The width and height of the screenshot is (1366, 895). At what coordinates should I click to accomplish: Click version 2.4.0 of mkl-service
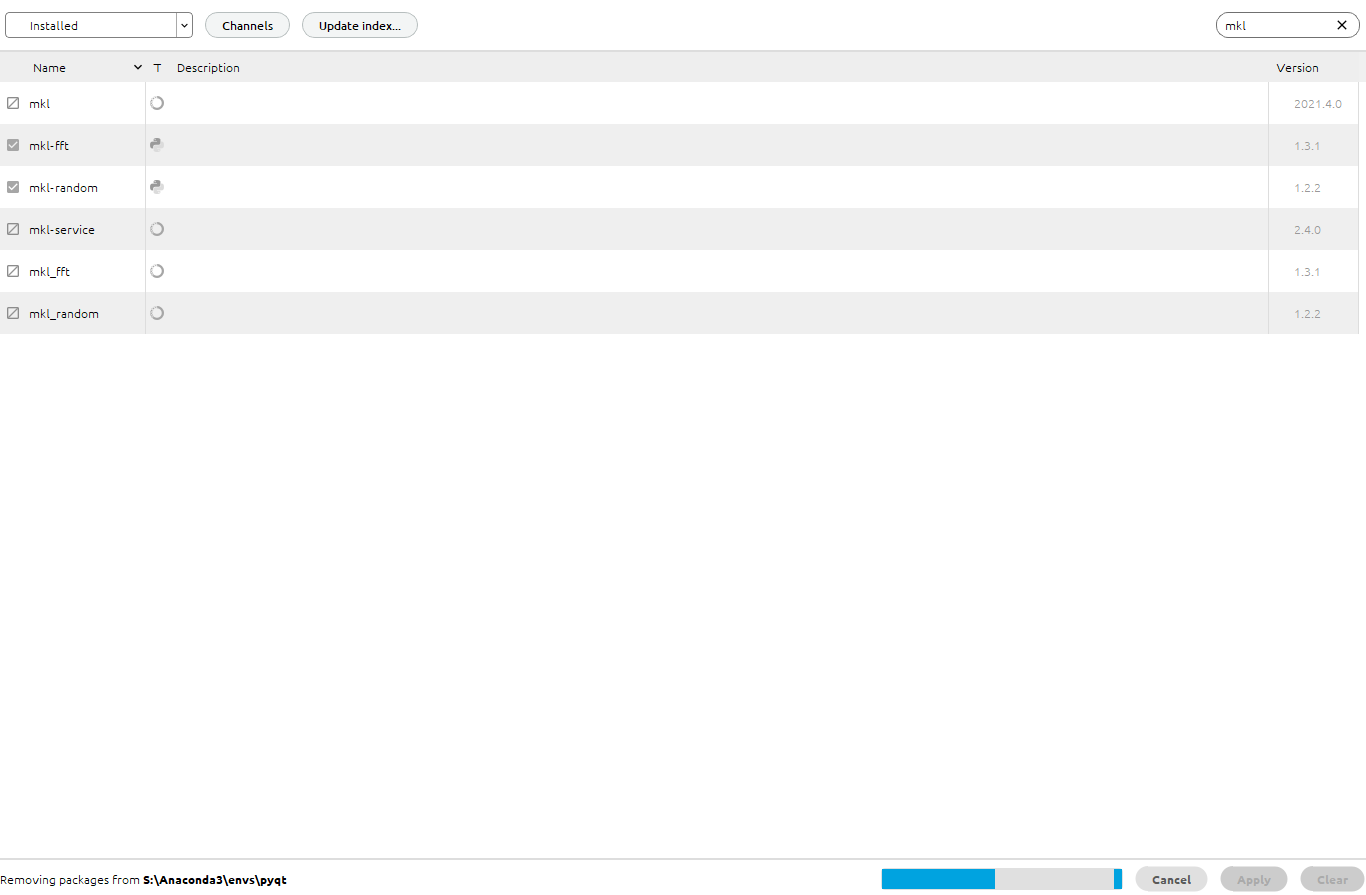coord(1307,229)
